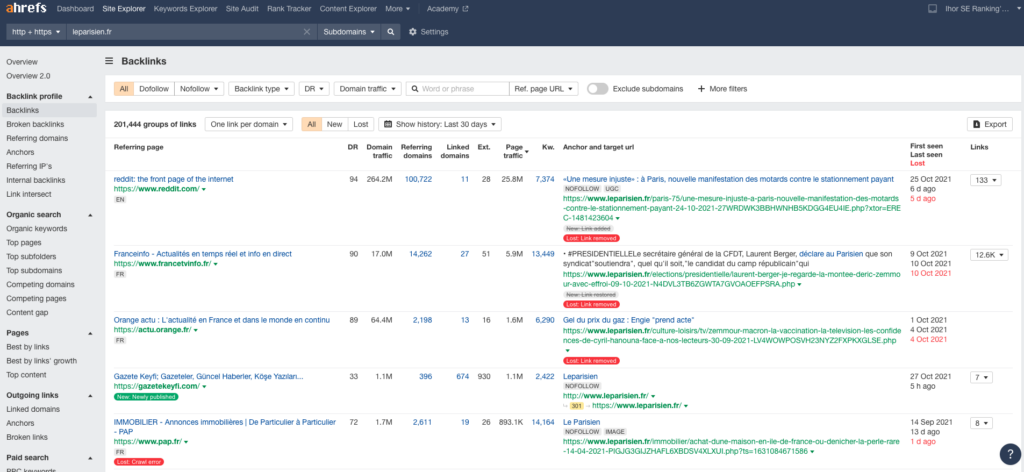
Task: Sort by the DR column header
Action: point(353,147)
